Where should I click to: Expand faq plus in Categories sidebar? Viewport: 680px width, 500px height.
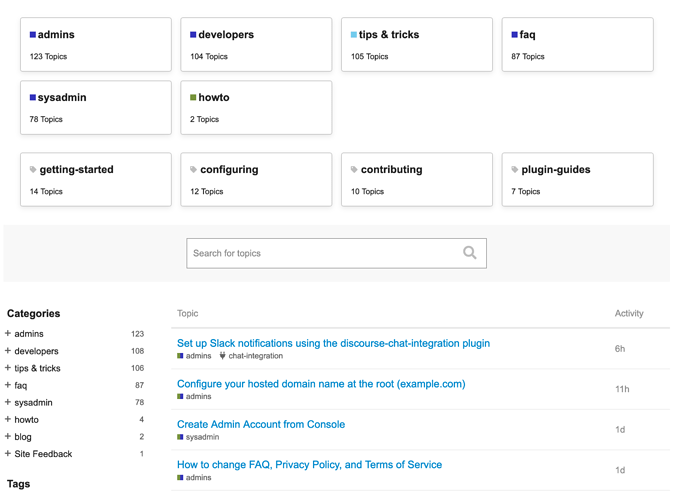coord(8,385)
